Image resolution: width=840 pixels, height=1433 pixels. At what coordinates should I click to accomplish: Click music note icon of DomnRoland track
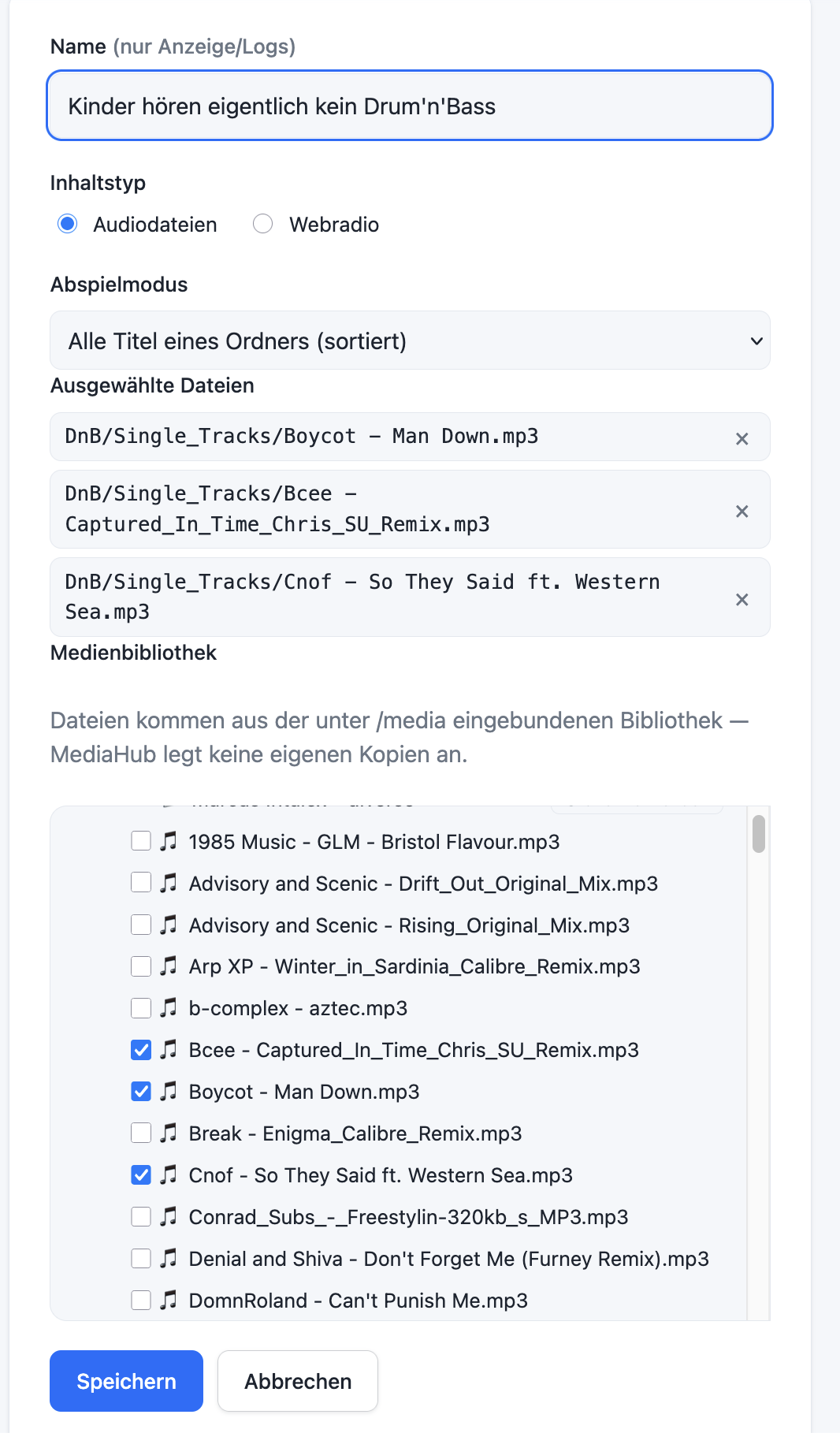169,1300
